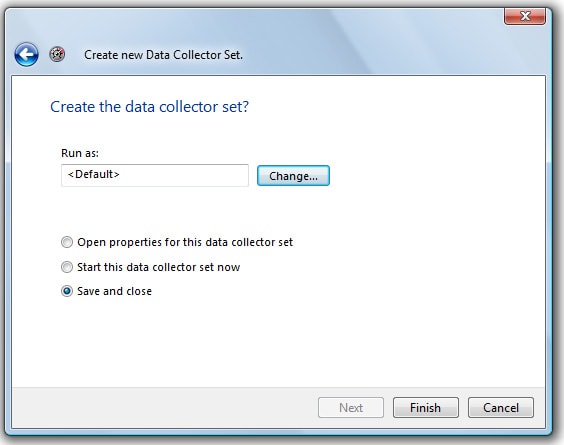Image resolution: width=564 pixels, height=445 pixels.
Task: Click the 'Open properties for this data collector set' label
Action: click(x=185, y=242)
